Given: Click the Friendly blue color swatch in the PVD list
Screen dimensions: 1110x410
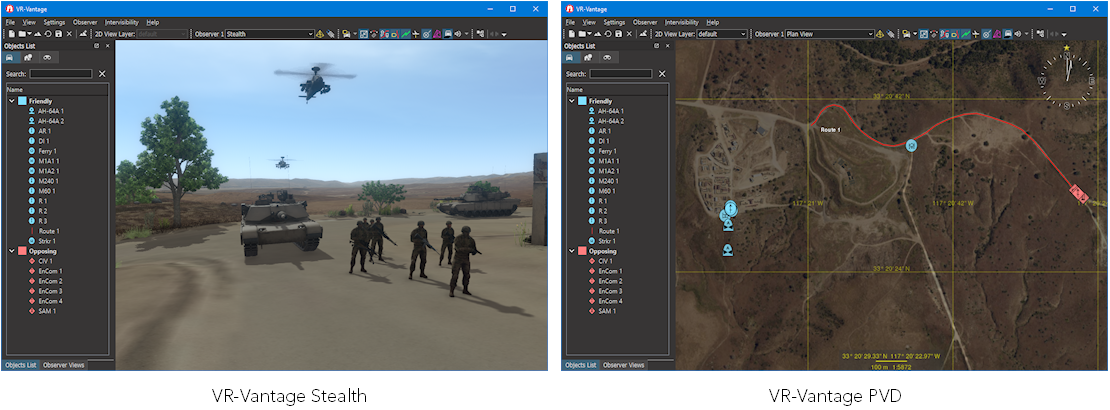Looking at the screenshot, I should click(583, 101).
